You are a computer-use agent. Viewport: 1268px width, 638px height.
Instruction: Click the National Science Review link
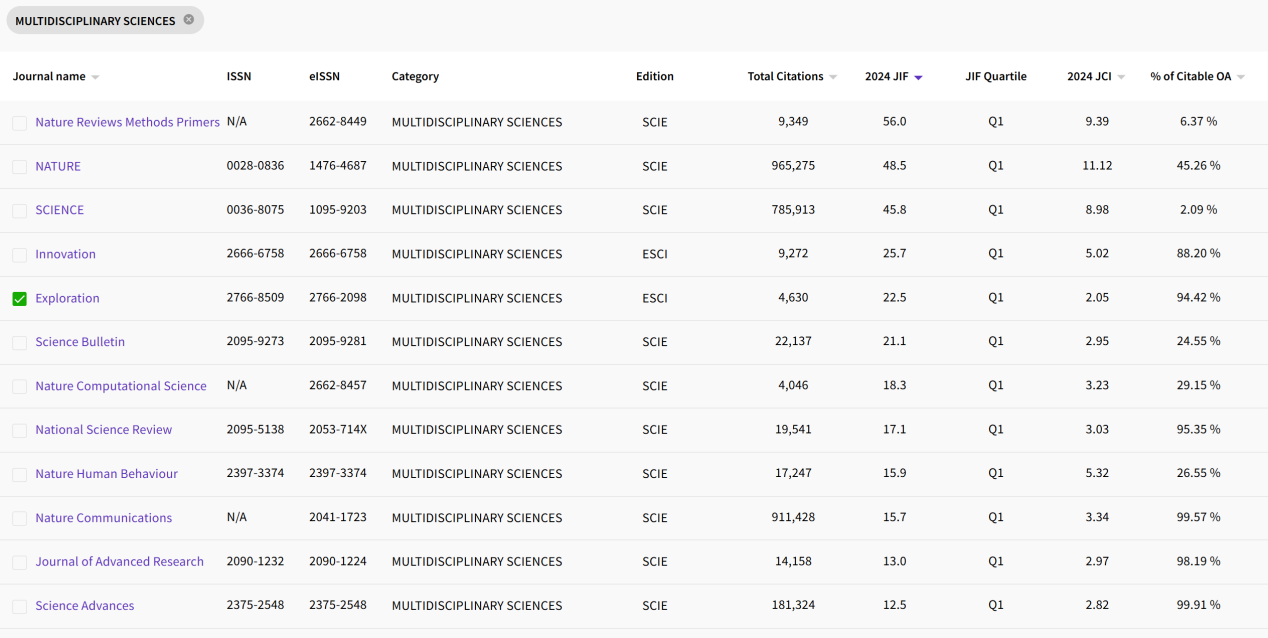[x=103, y=430]
